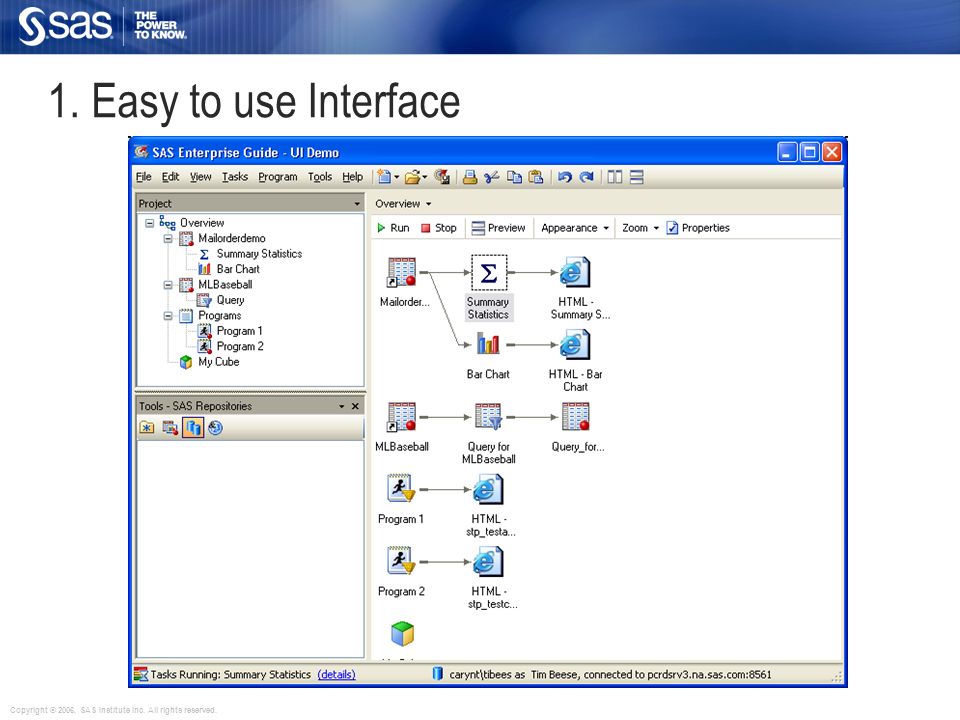Select the Program 1 node in flow
This screenshot has width=960, height=720.
pos(401,489)
